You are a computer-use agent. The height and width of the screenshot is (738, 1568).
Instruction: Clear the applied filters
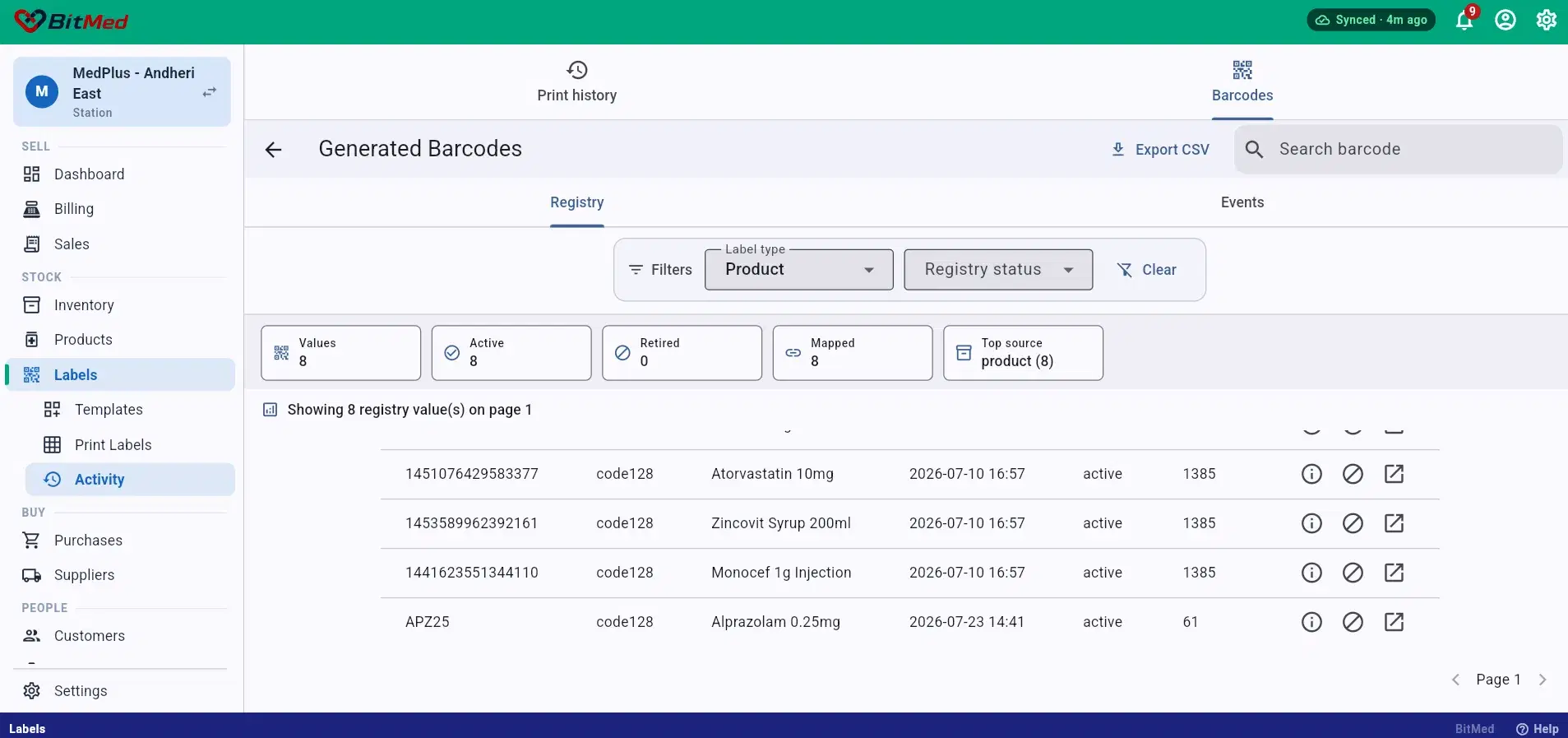pyautogui.click(x=1146, y=270)
